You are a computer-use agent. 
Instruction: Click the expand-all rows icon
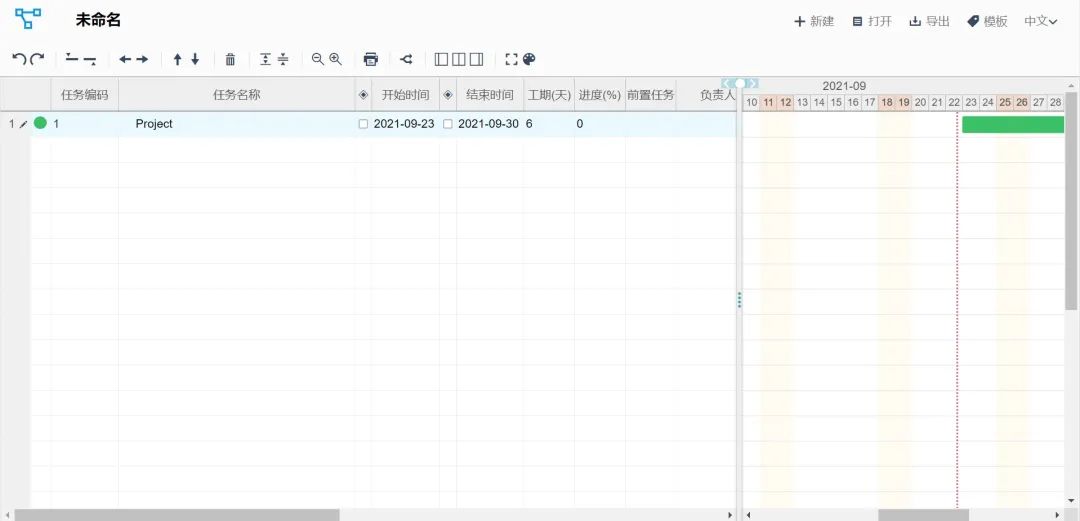point(265,59)
